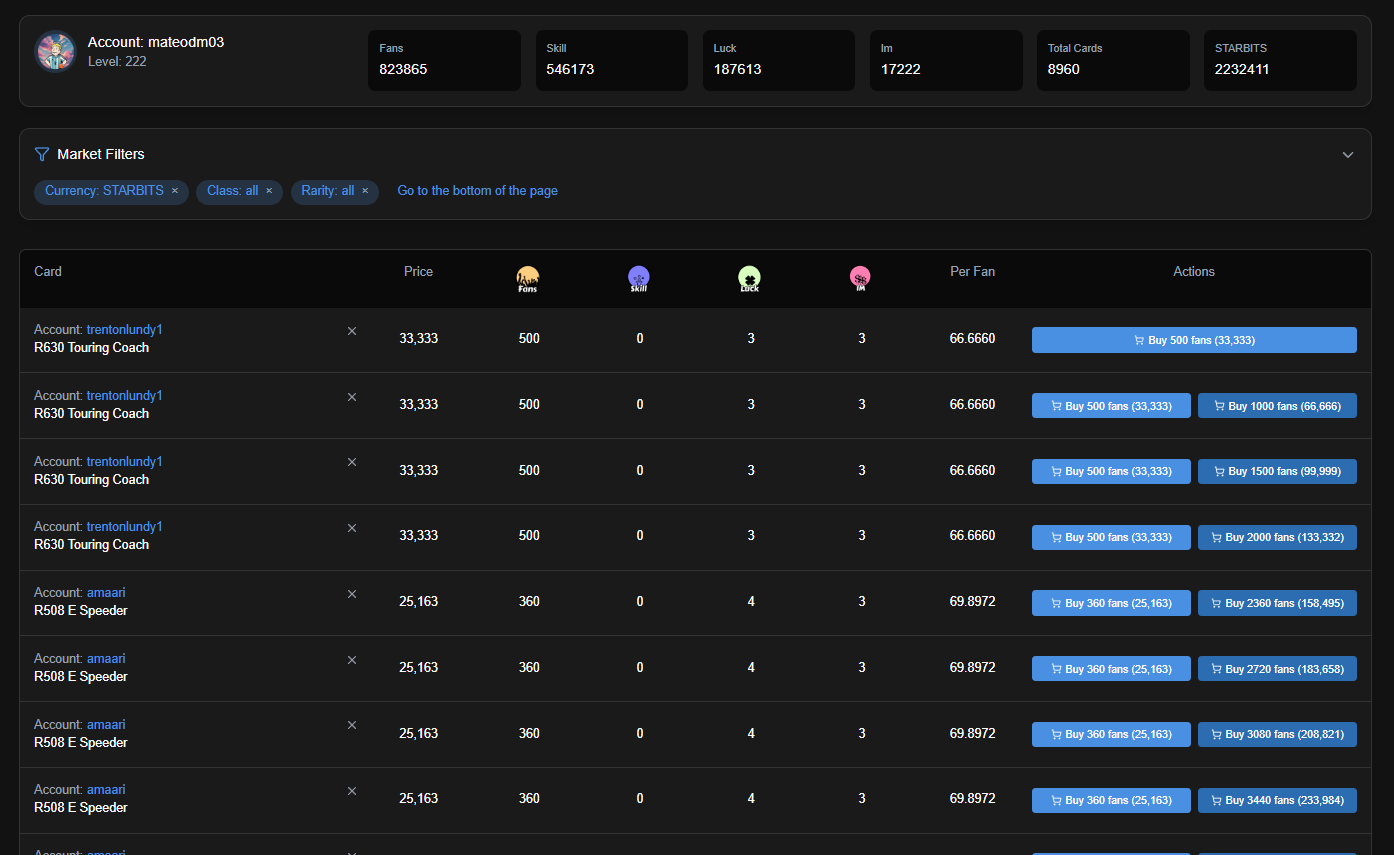Click Buy 360 fans beside Buy 3440 fans button
The image size is (1394, 855).
pos(1111,800)
